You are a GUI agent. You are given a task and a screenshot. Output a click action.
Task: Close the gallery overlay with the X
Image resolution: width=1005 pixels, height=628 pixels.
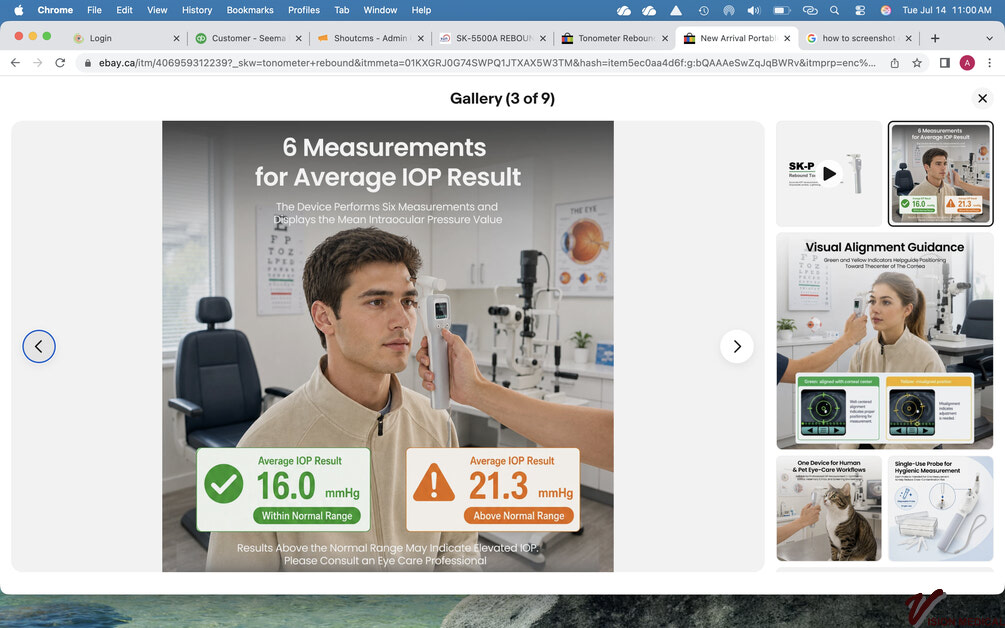point(982,99)
